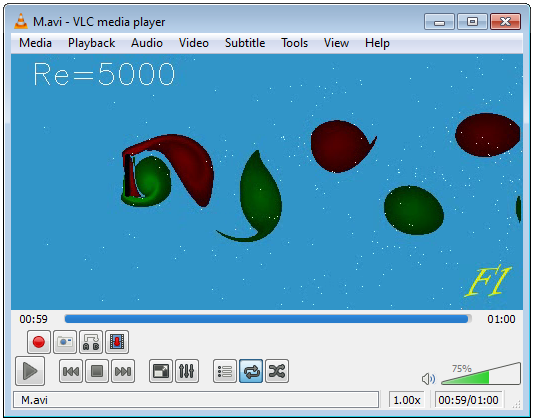Click the red Record button

[x=39, y=342]
